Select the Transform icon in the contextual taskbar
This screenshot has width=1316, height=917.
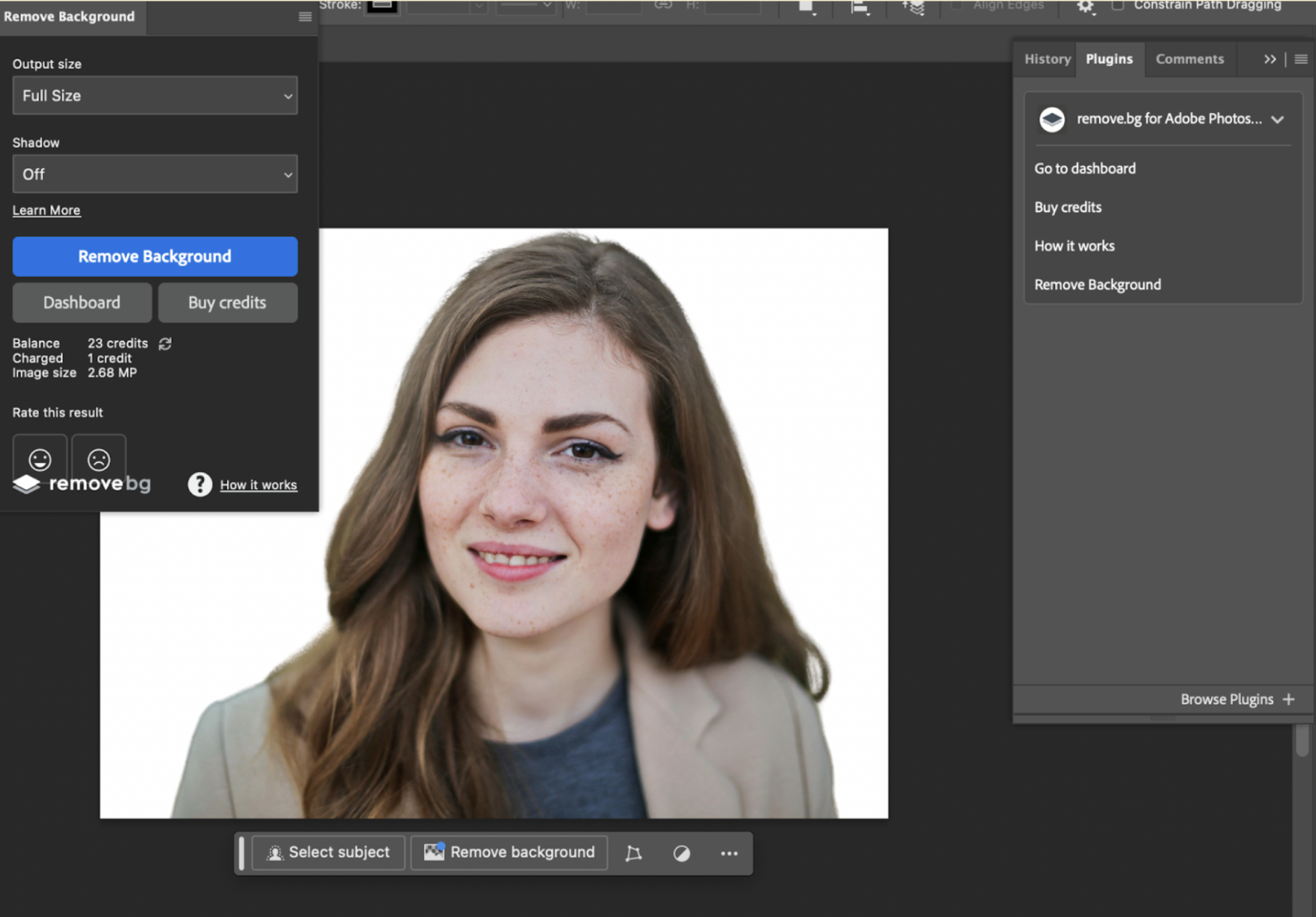tap(633, 852)
